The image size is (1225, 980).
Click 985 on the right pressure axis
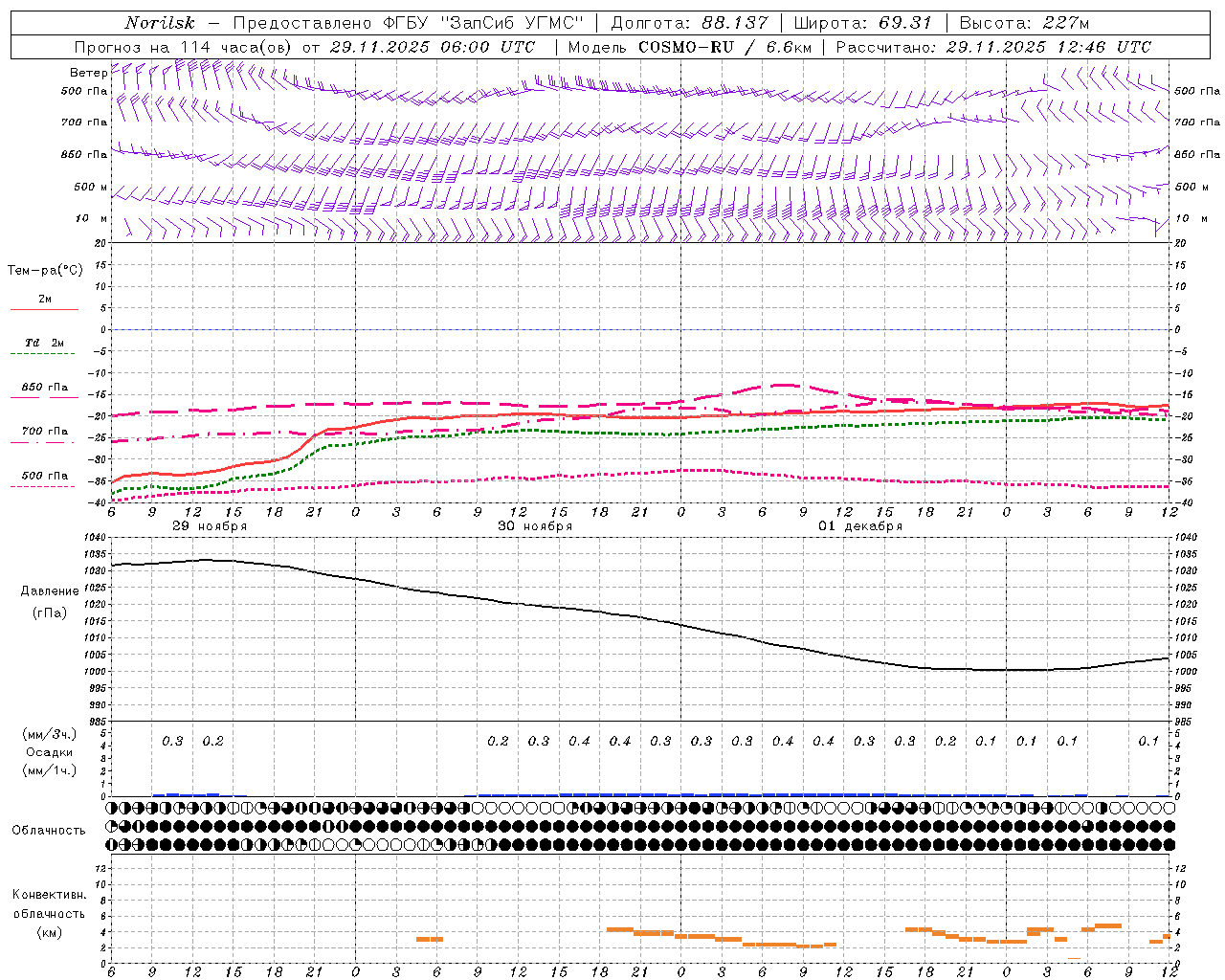(1186, 722)
